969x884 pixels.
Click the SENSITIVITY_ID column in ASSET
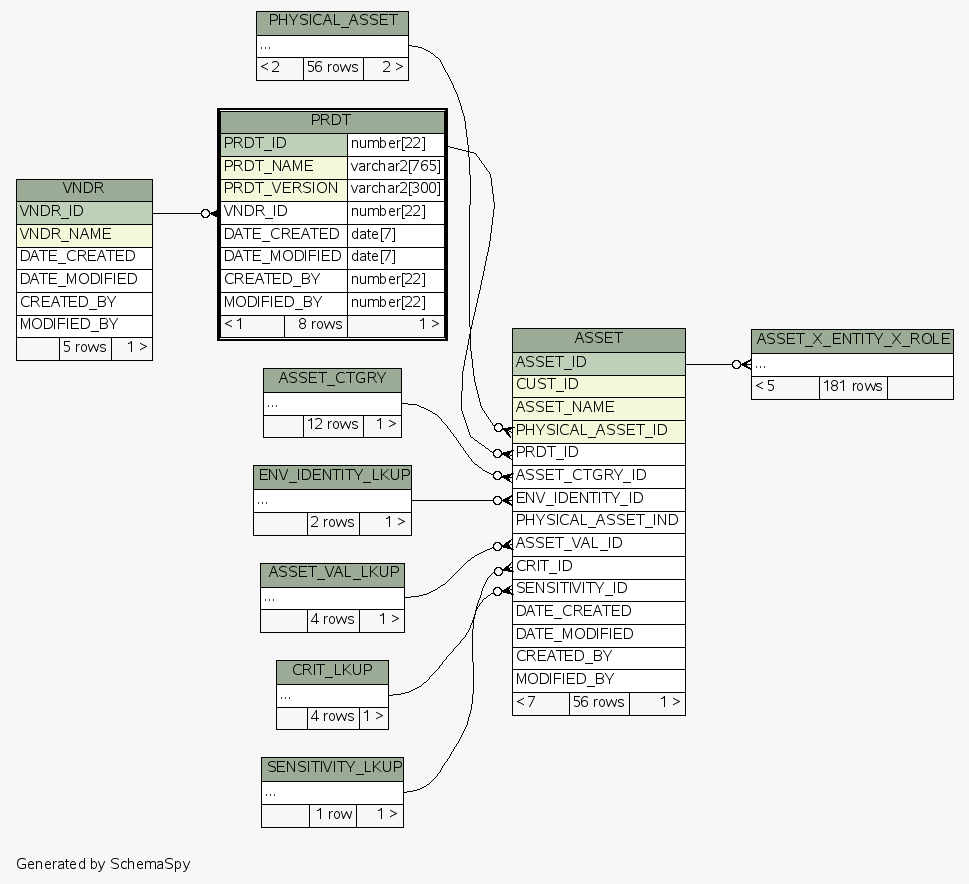[598, 589]
